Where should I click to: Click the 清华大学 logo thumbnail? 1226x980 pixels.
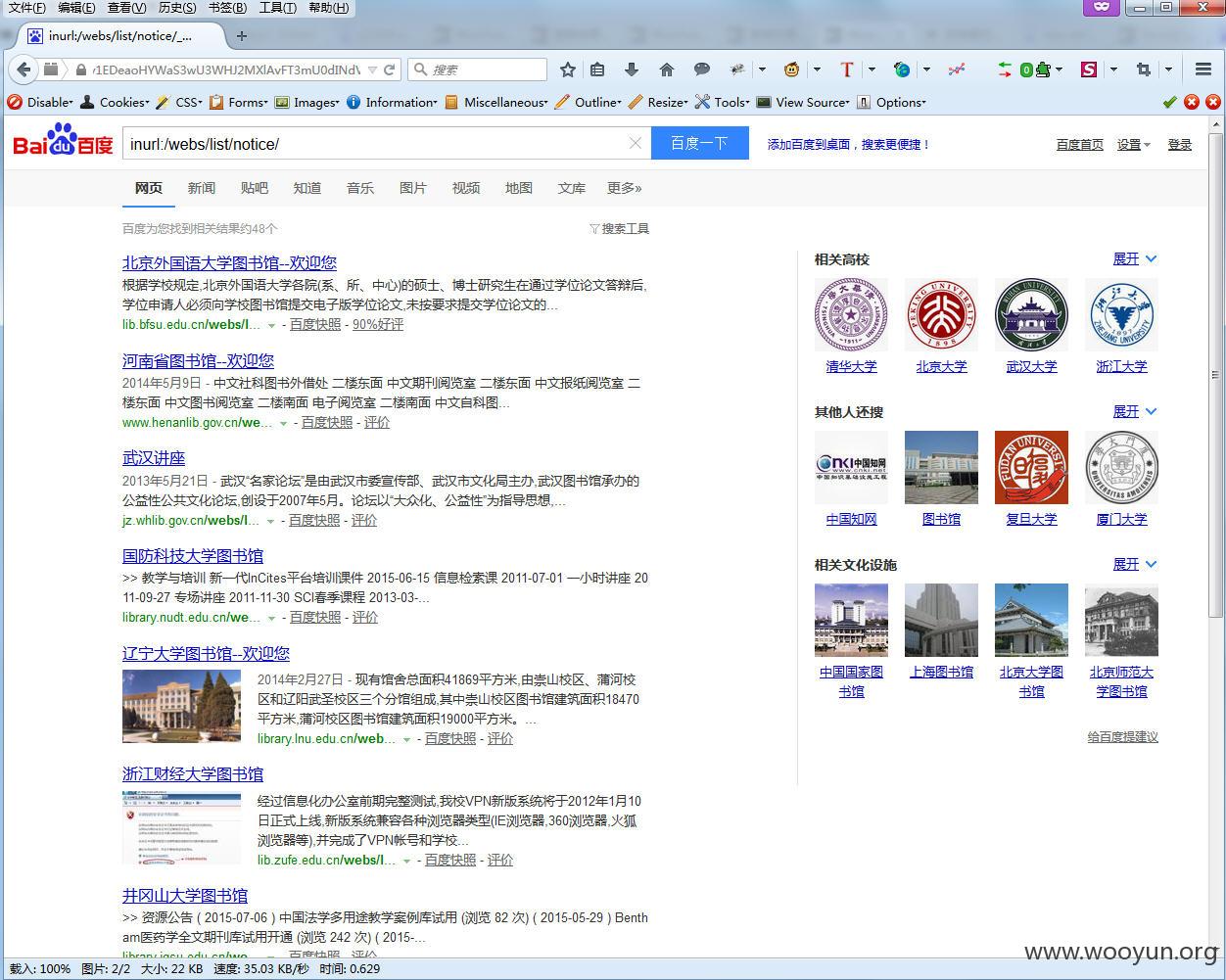click(x=851, y=314)
